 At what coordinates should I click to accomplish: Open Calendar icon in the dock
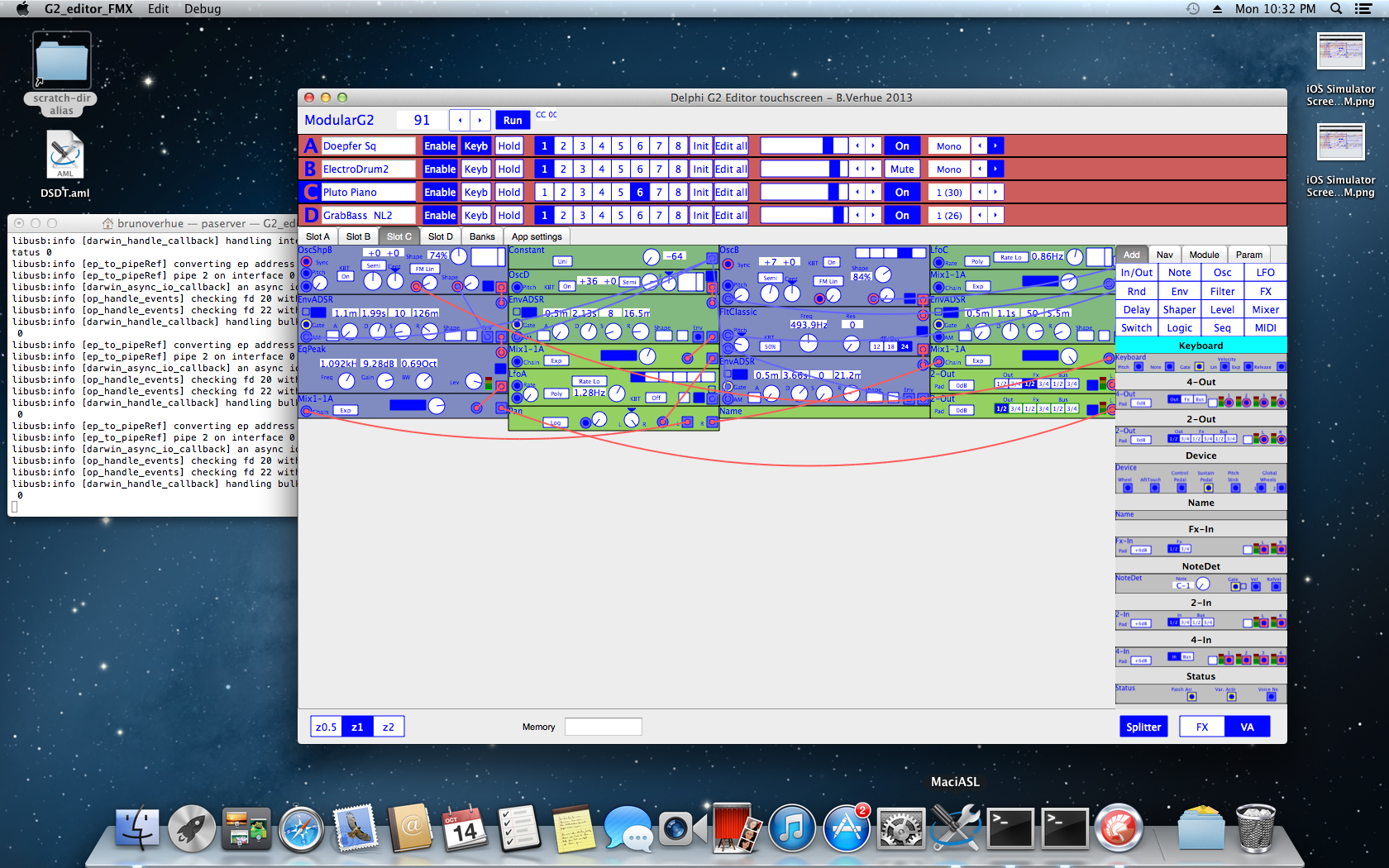(465, 827)
